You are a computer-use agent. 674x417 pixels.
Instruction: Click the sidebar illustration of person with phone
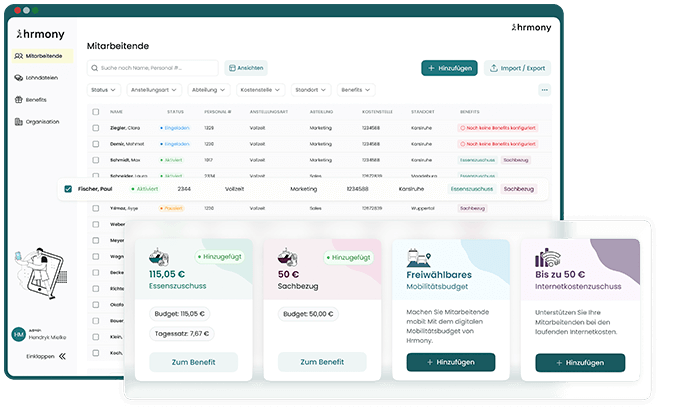pos(40,273)
